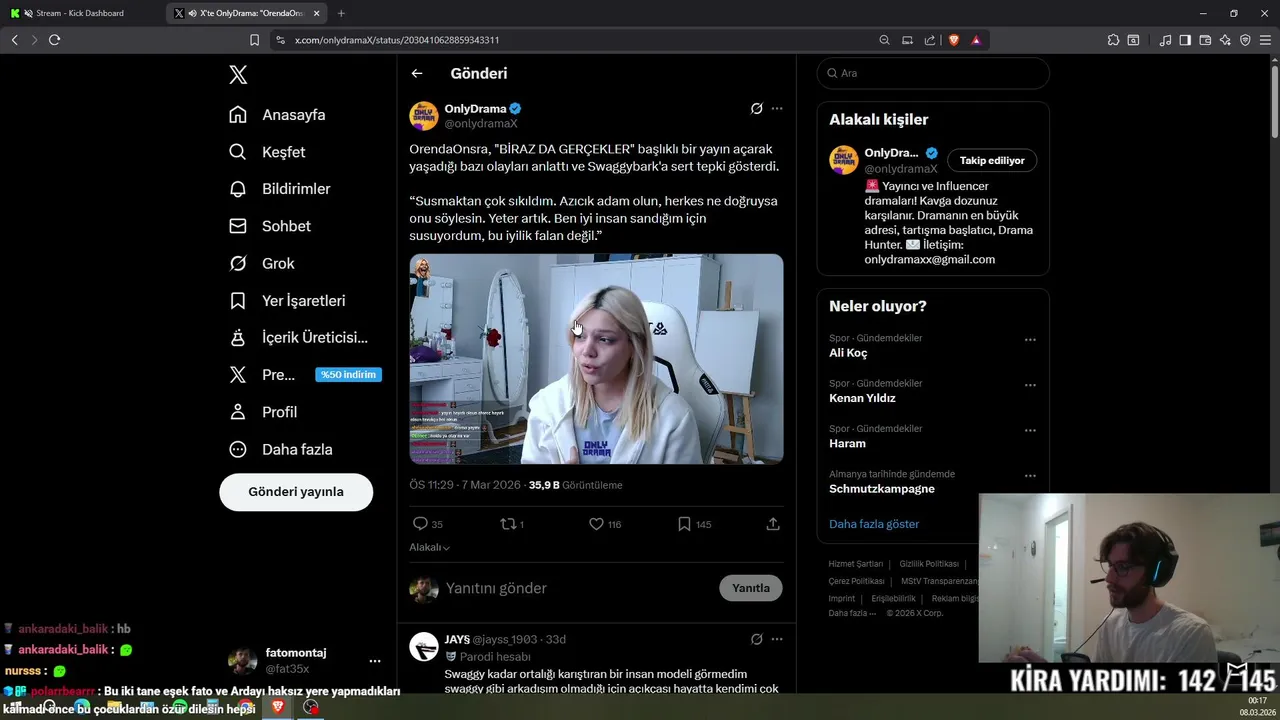Open more options on OnlyDrama post

(x=777, y=108)
